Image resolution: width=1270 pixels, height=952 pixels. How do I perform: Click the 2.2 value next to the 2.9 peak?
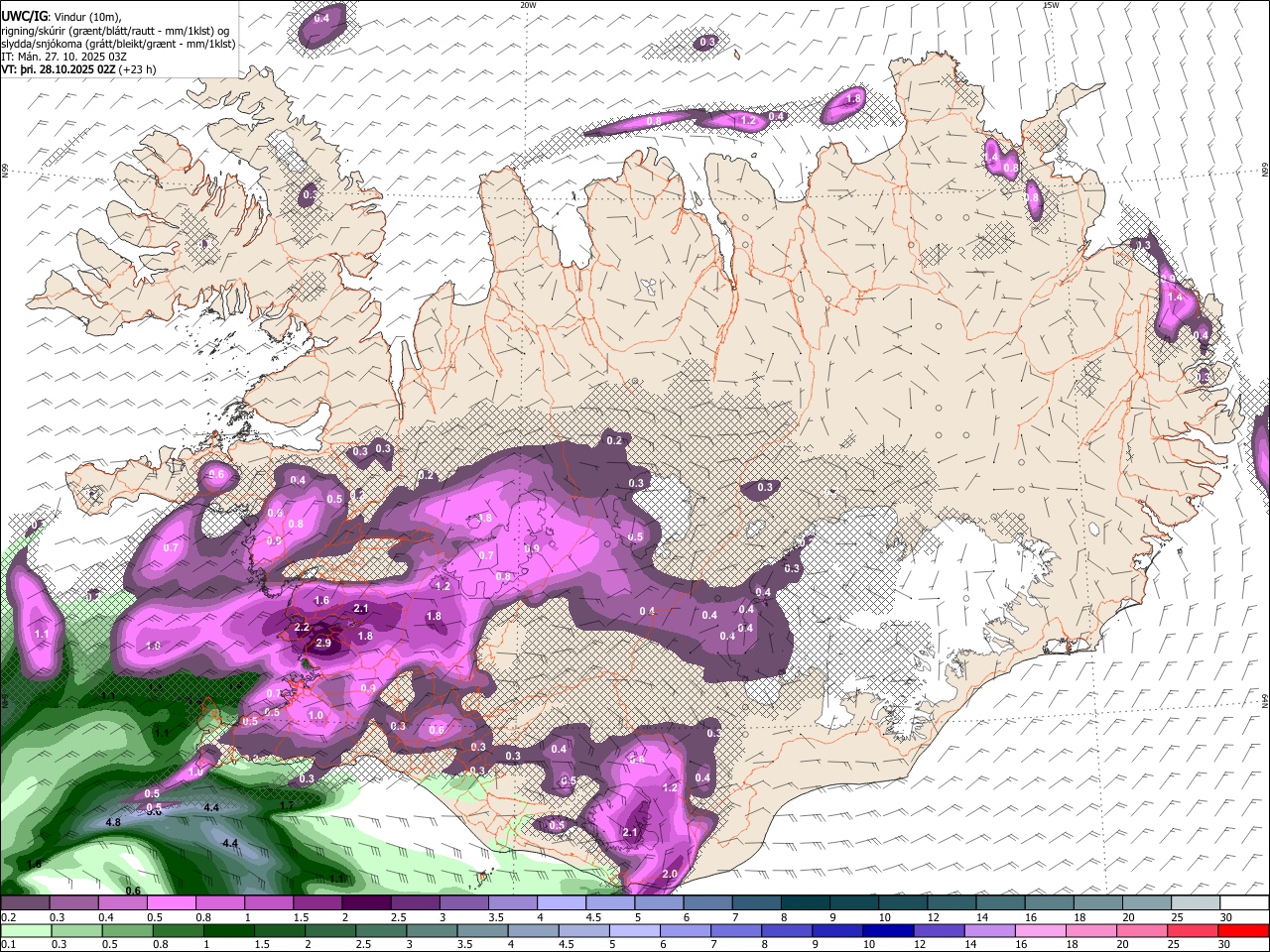click(x=303, y=628)
